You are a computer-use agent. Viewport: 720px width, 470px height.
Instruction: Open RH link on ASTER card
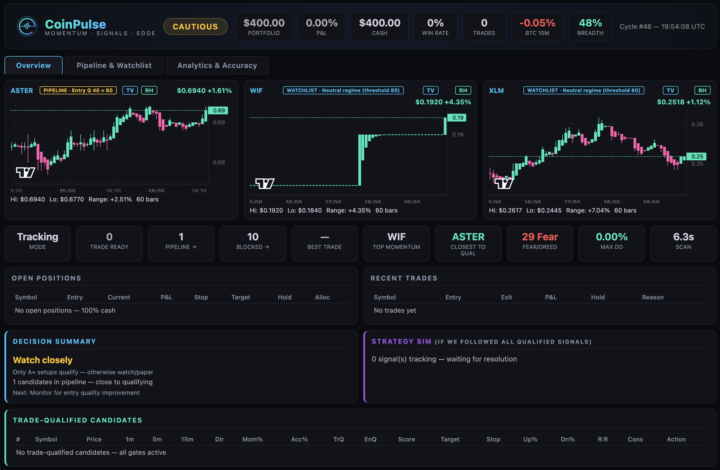(149, 90)
